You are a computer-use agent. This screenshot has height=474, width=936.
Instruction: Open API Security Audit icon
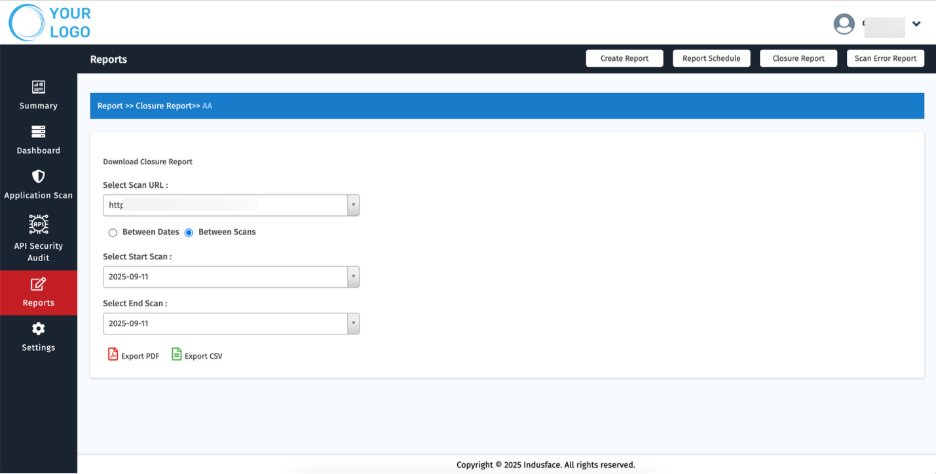coord(38,224)
